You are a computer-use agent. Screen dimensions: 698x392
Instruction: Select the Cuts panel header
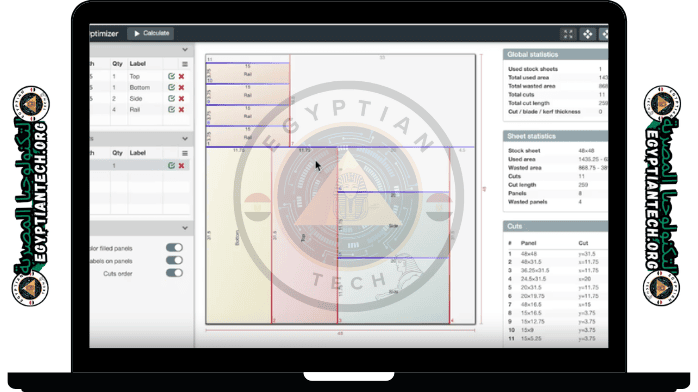556,226
